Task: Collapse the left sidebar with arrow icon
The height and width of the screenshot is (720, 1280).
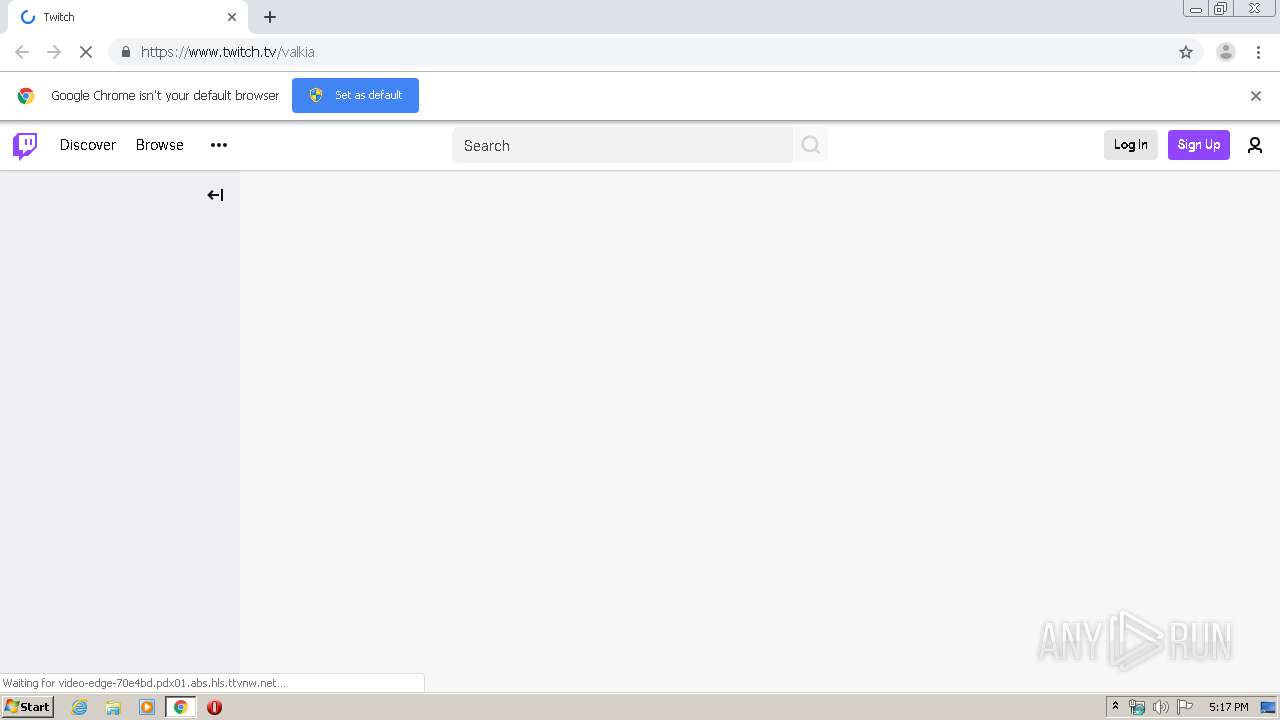Action: click(x=215, y=195)
